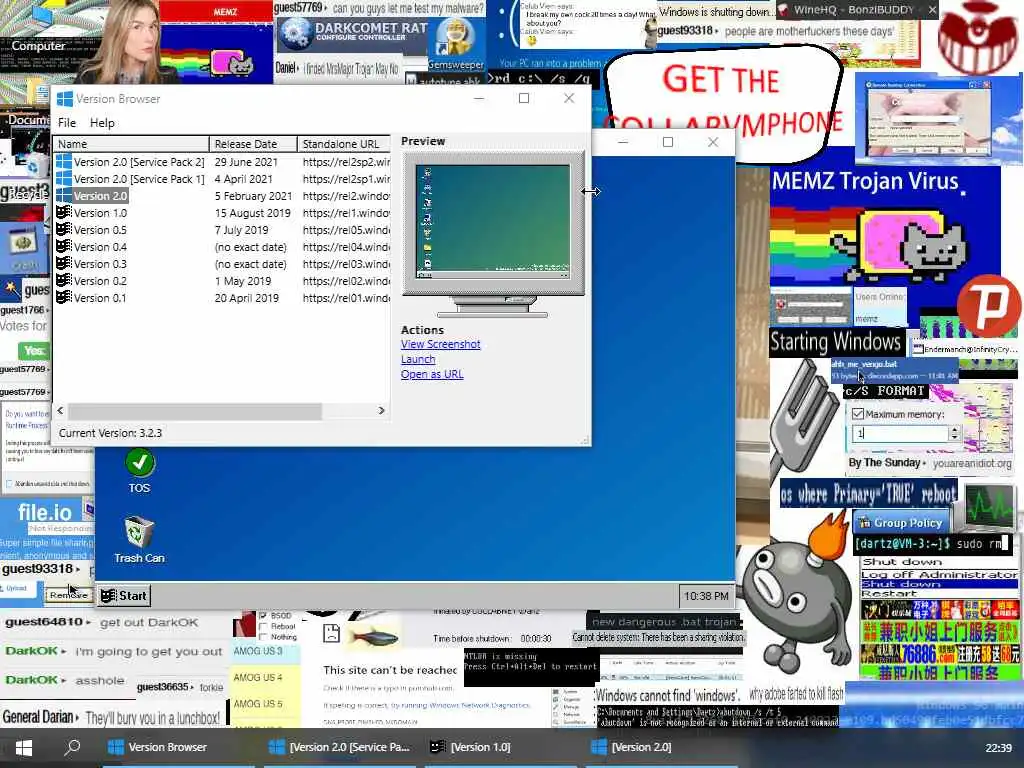Image resolution: width=1024 pixels, height=768 pixels.
Task: Click the '1 May 2019' release date cell
Action: (x=243, y=281)
